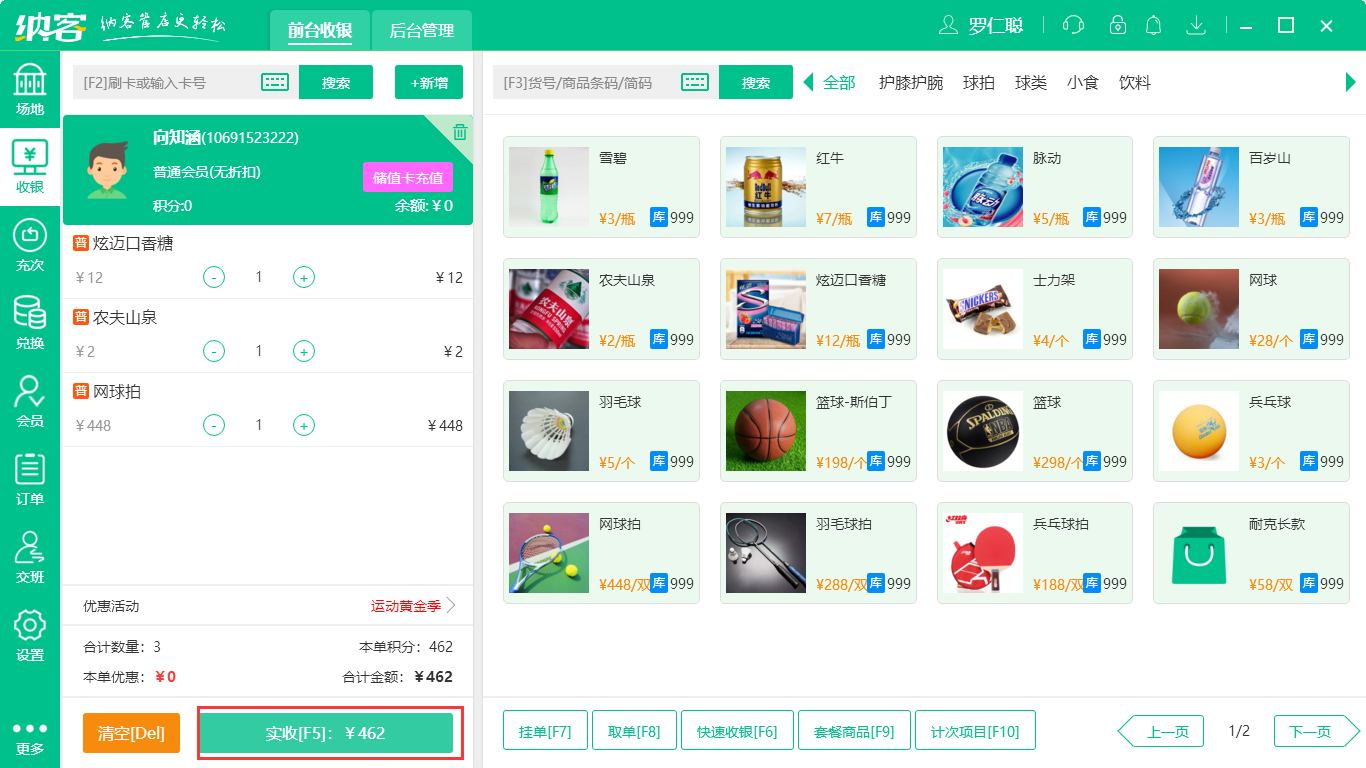The width and height of the screenshot is (1366, 768).
Task: Switch to the 后台管理 tab
Action: [420, 30]
